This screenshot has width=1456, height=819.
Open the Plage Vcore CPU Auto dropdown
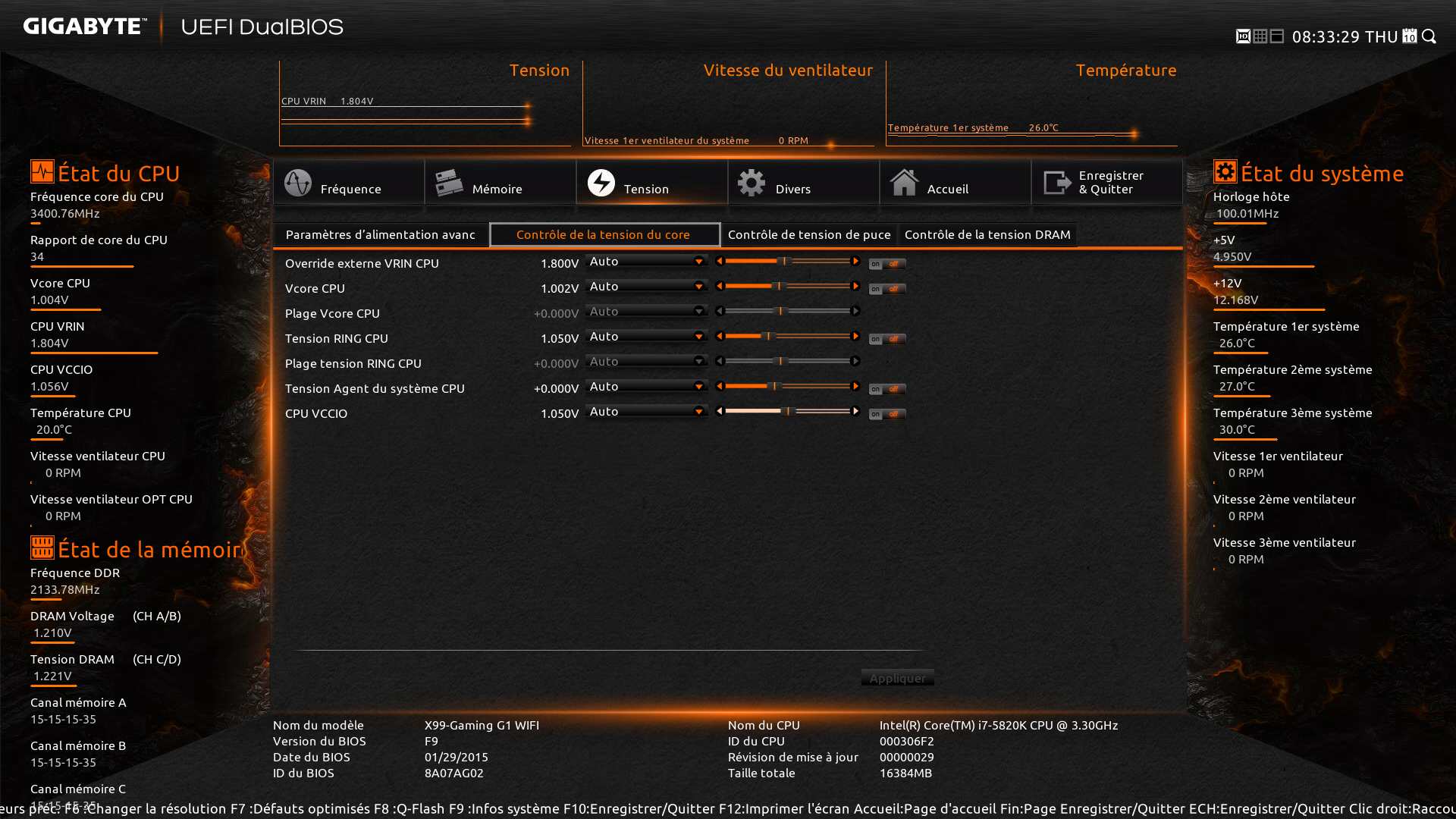(x=646, y=311)
